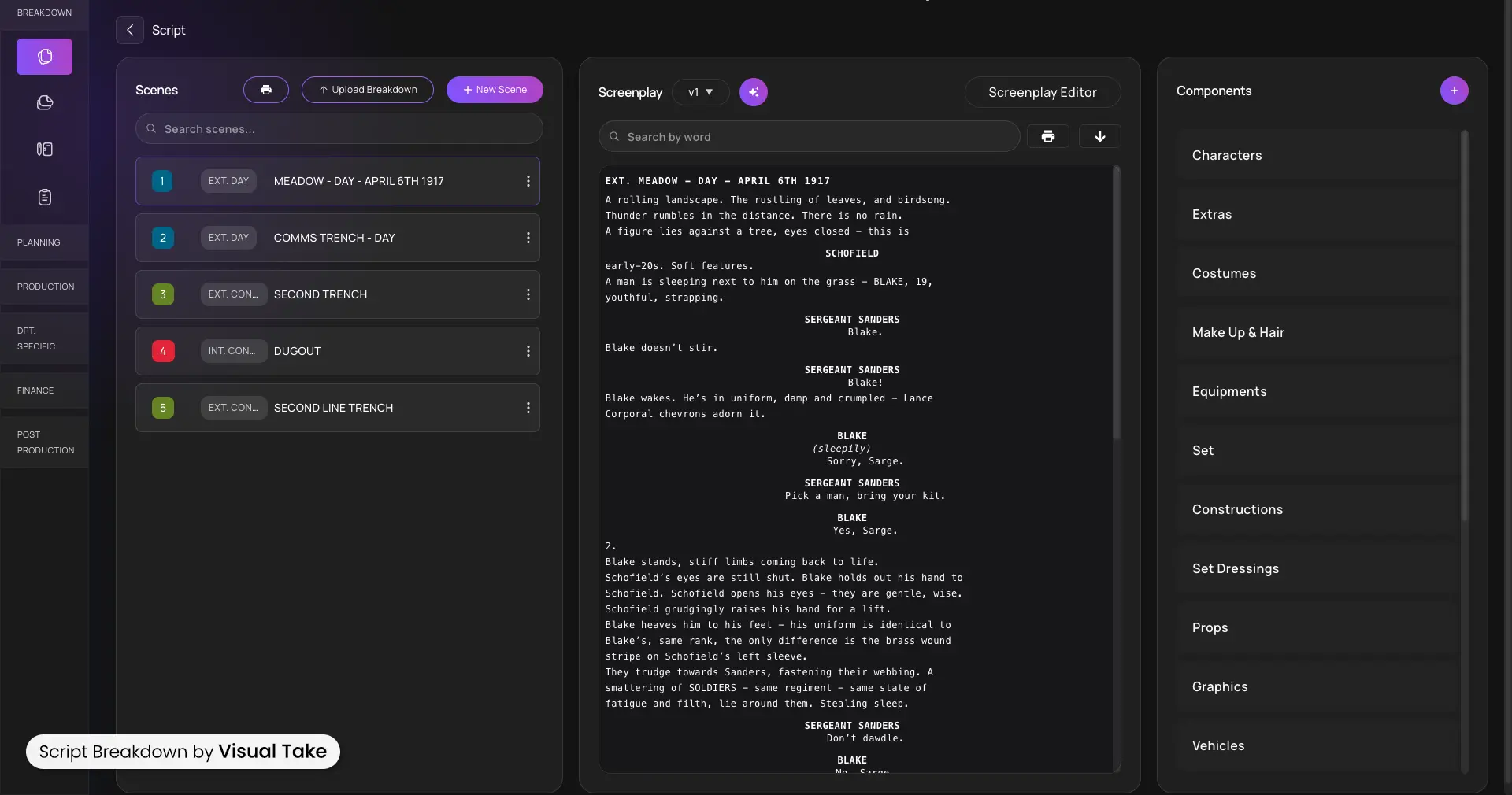Open the Reports clipboard sidebar icon

(43, 197)
